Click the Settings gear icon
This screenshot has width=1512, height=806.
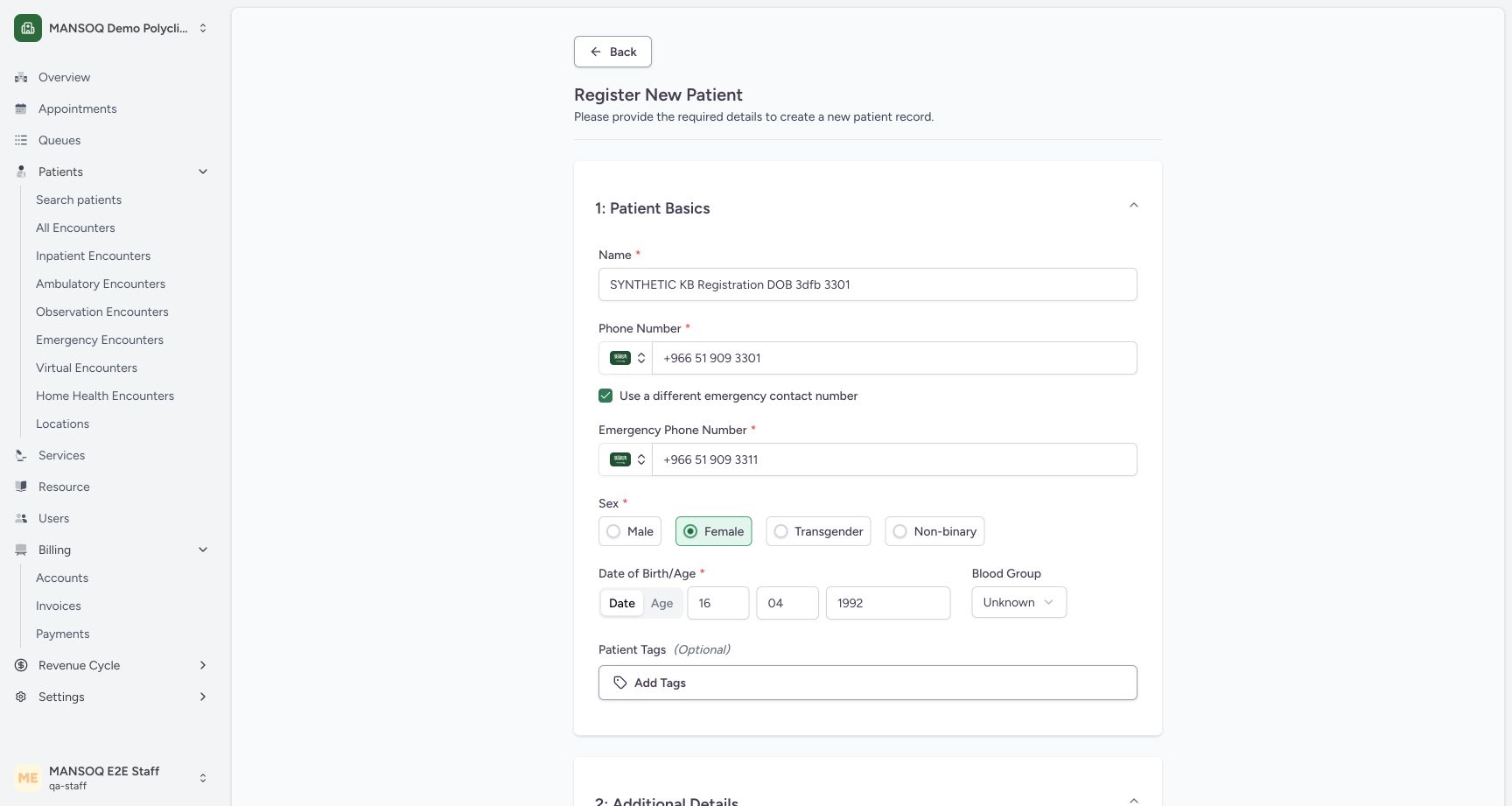(21, 697)
